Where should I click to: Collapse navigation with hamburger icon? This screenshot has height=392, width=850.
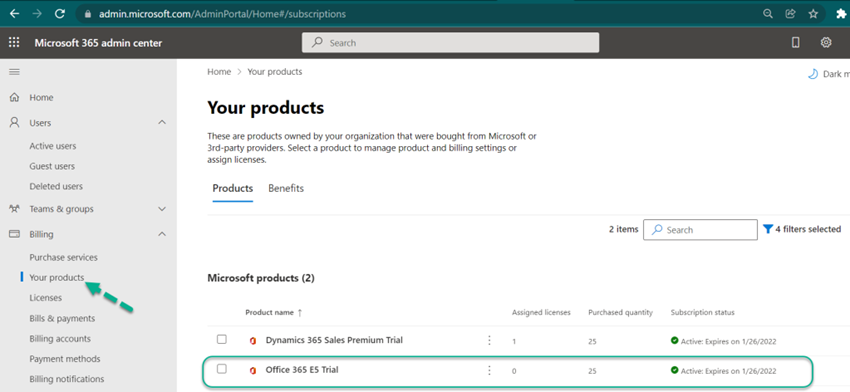(15, 72)
